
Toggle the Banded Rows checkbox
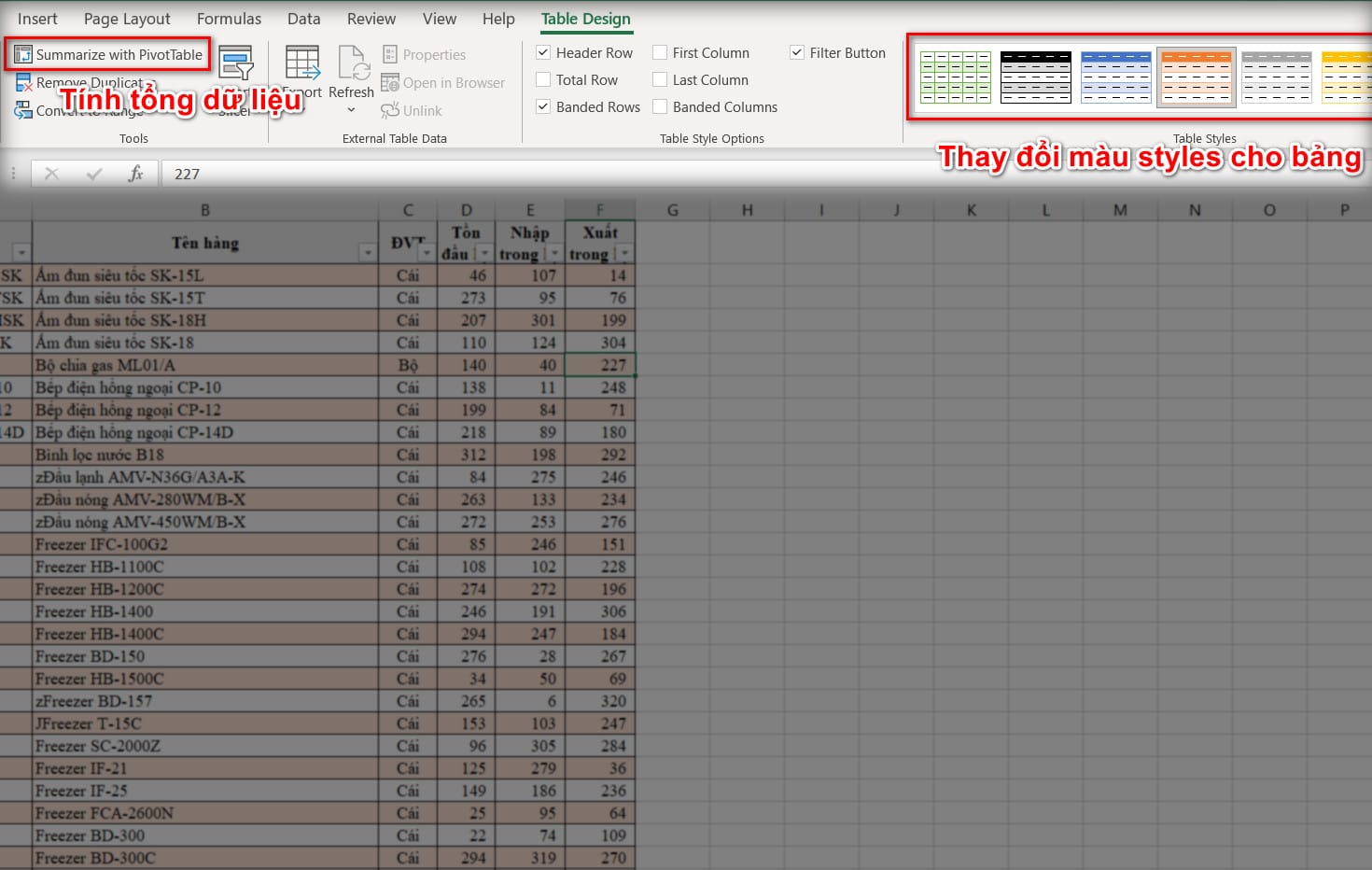pos(543,107)
